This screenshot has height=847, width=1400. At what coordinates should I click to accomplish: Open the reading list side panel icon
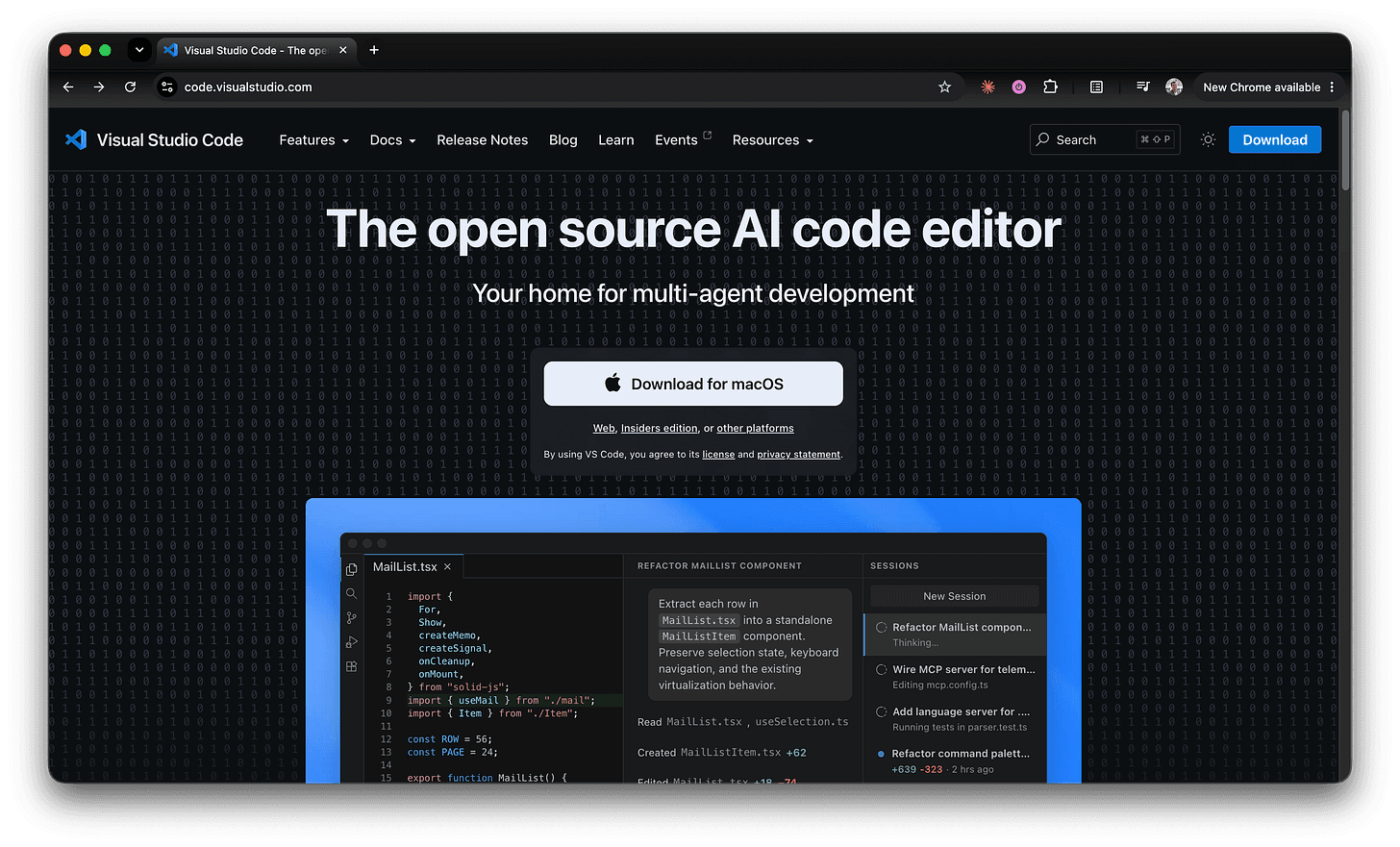point(1096,87)
